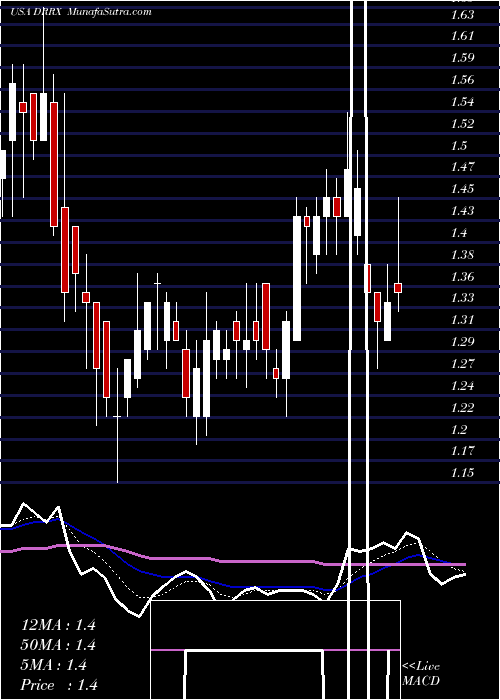Click the 1.43 price axis label
Viewport: 500px width, 700px height.
[463, 211]
